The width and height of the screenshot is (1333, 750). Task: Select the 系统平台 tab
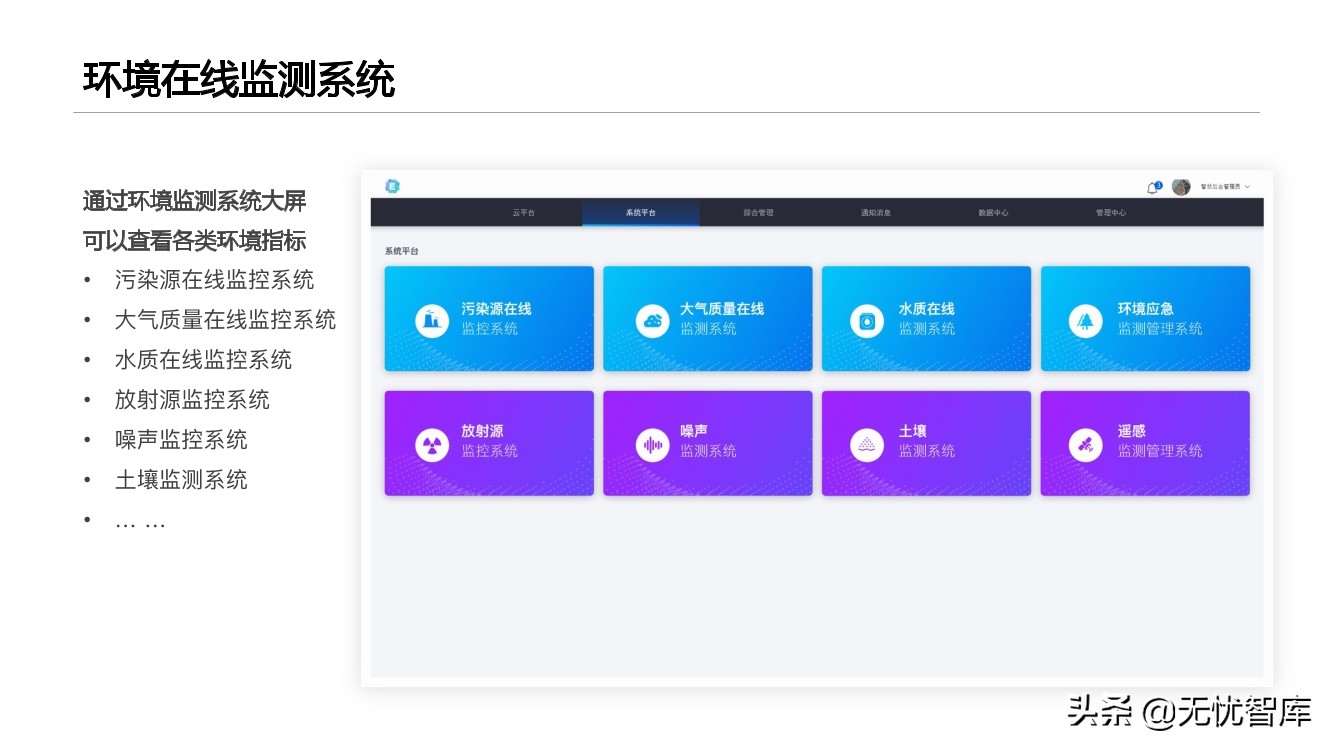pos(641,213)
